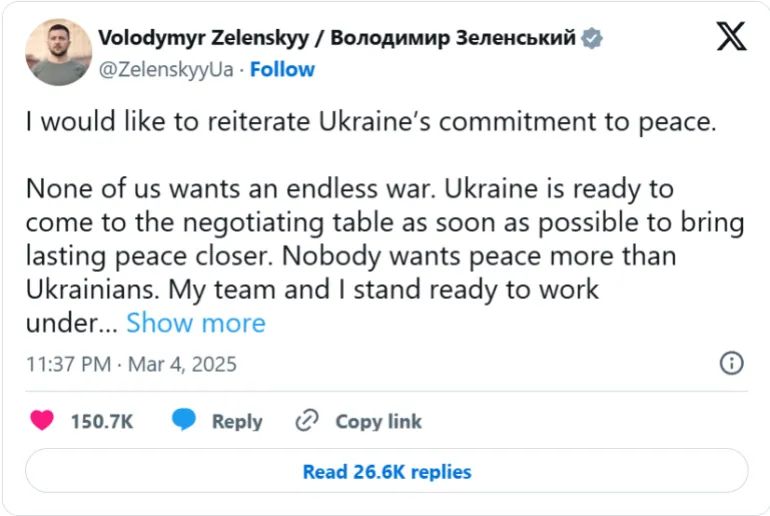This screenshot has height=516, width=770.
Task: Click the X logo
Action: 731,37
